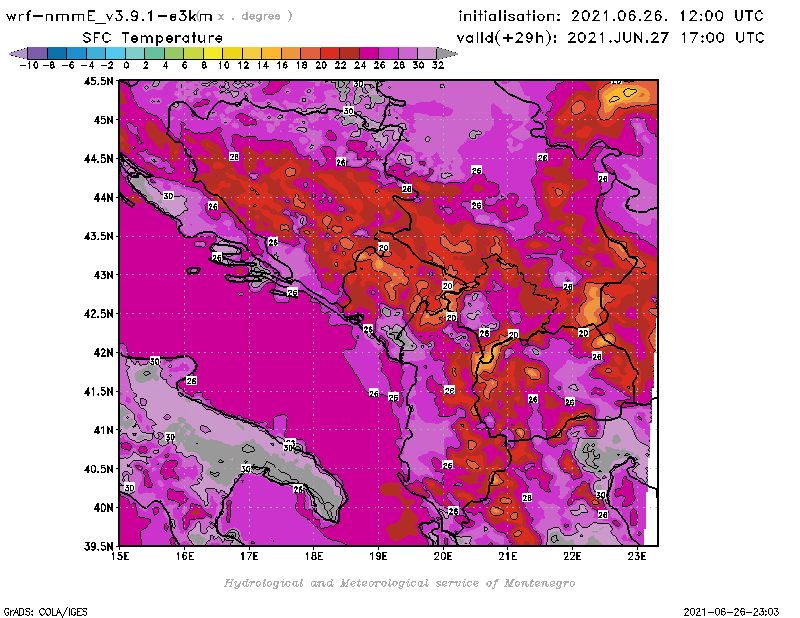Click the 43.5N latitude axis label
The height and width of the screenshot is (618, 800).
click(x=98, y=236)
